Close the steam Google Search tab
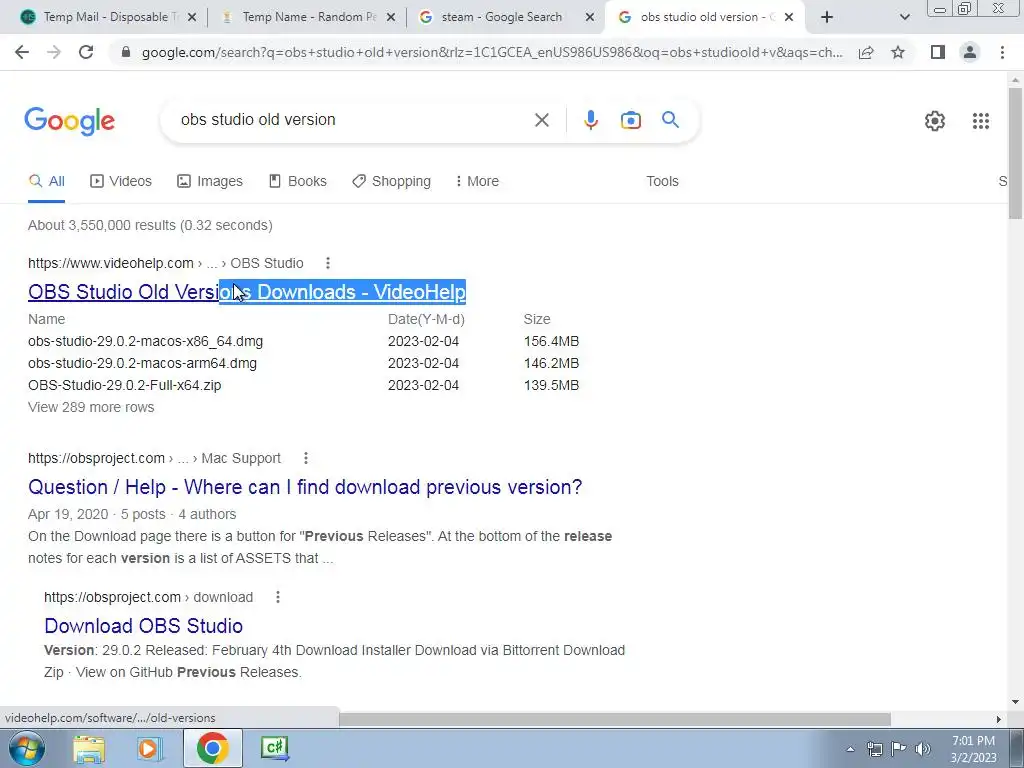 (x=590, y=18)
